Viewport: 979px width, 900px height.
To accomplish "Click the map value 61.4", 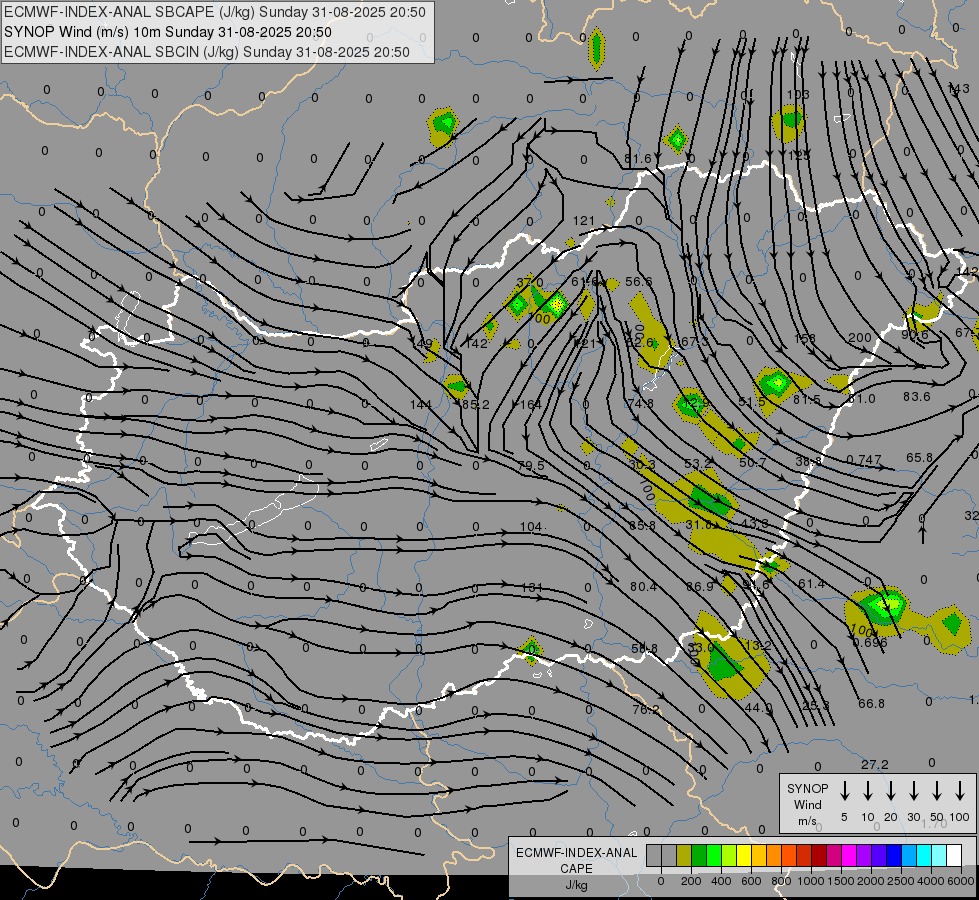I will click(x=812, y=583).
